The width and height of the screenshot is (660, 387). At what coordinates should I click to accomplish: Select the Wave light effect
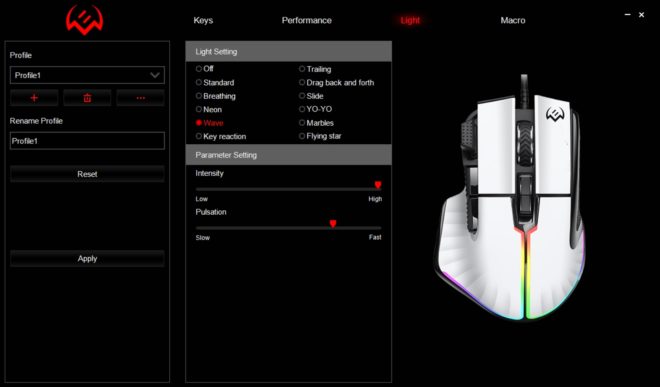(210, 123)
